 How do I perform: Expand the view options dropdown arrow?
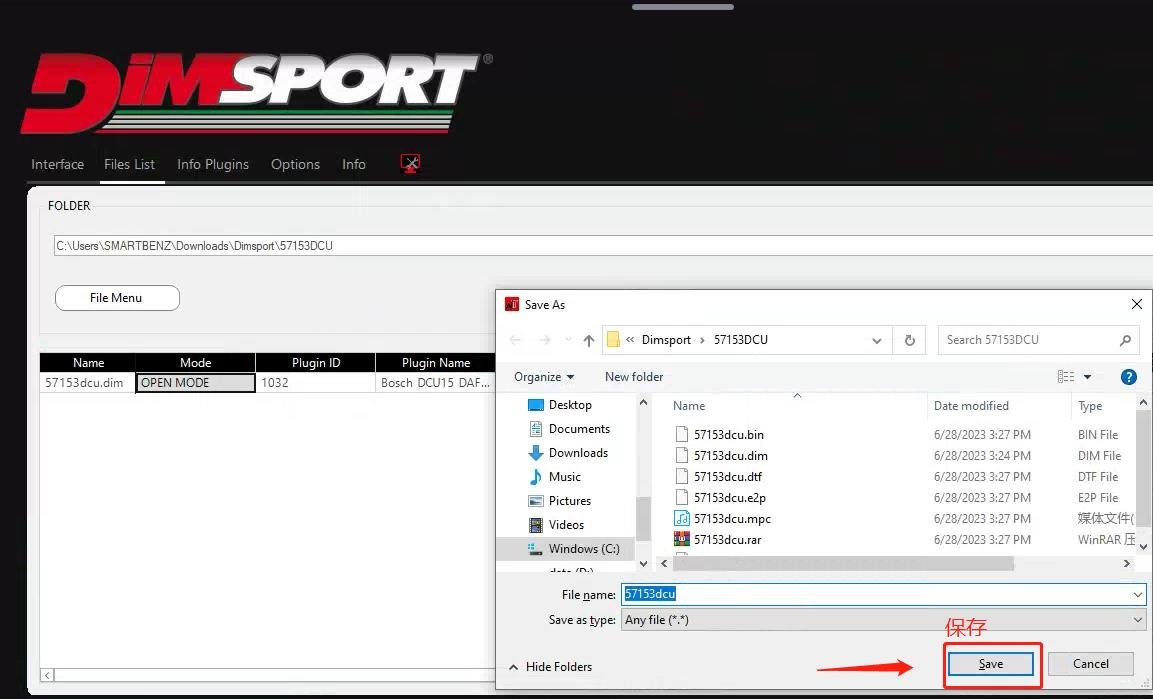click(x=1088, y=377)
